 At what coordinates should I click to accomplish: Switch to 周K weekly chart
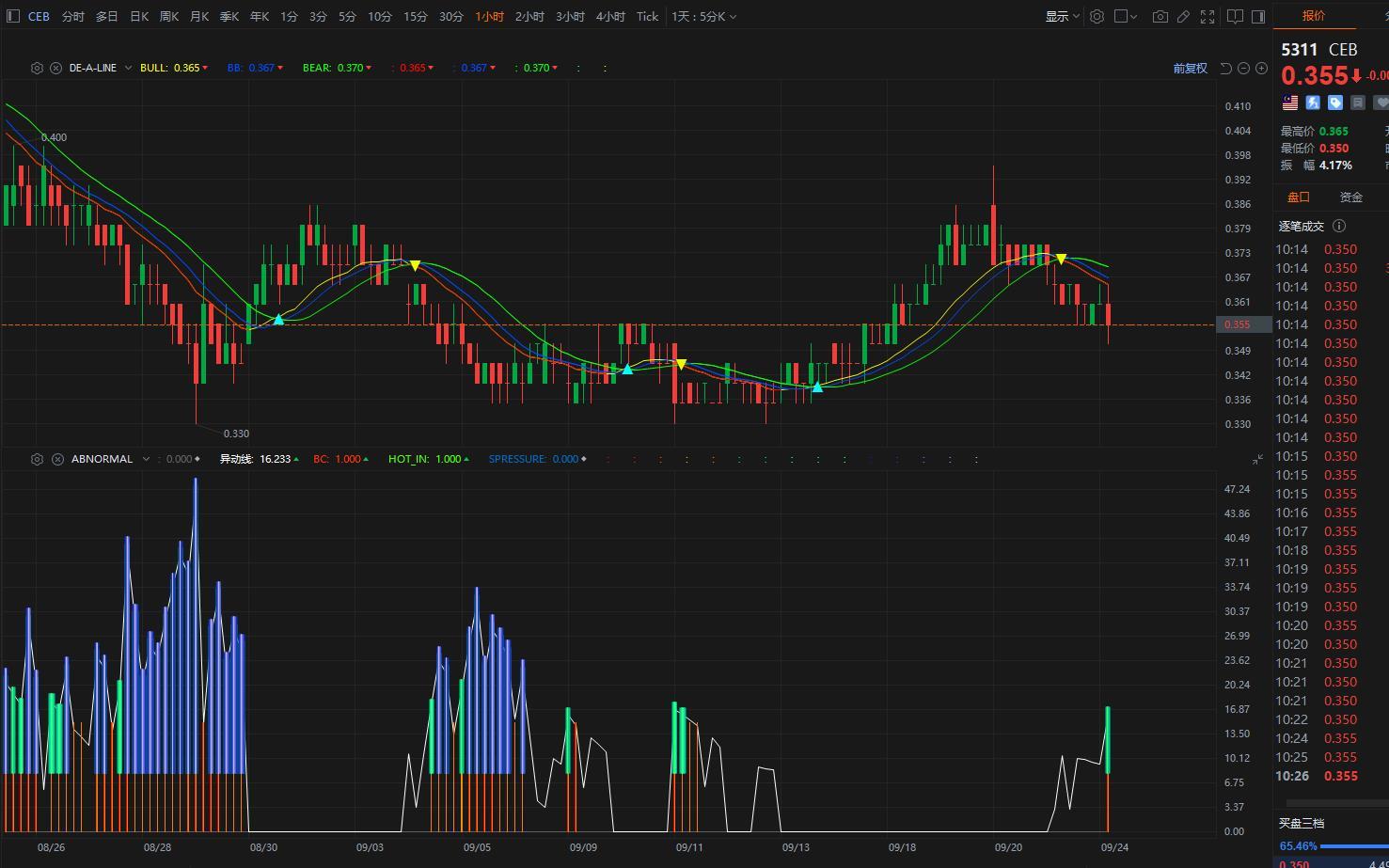169,16
